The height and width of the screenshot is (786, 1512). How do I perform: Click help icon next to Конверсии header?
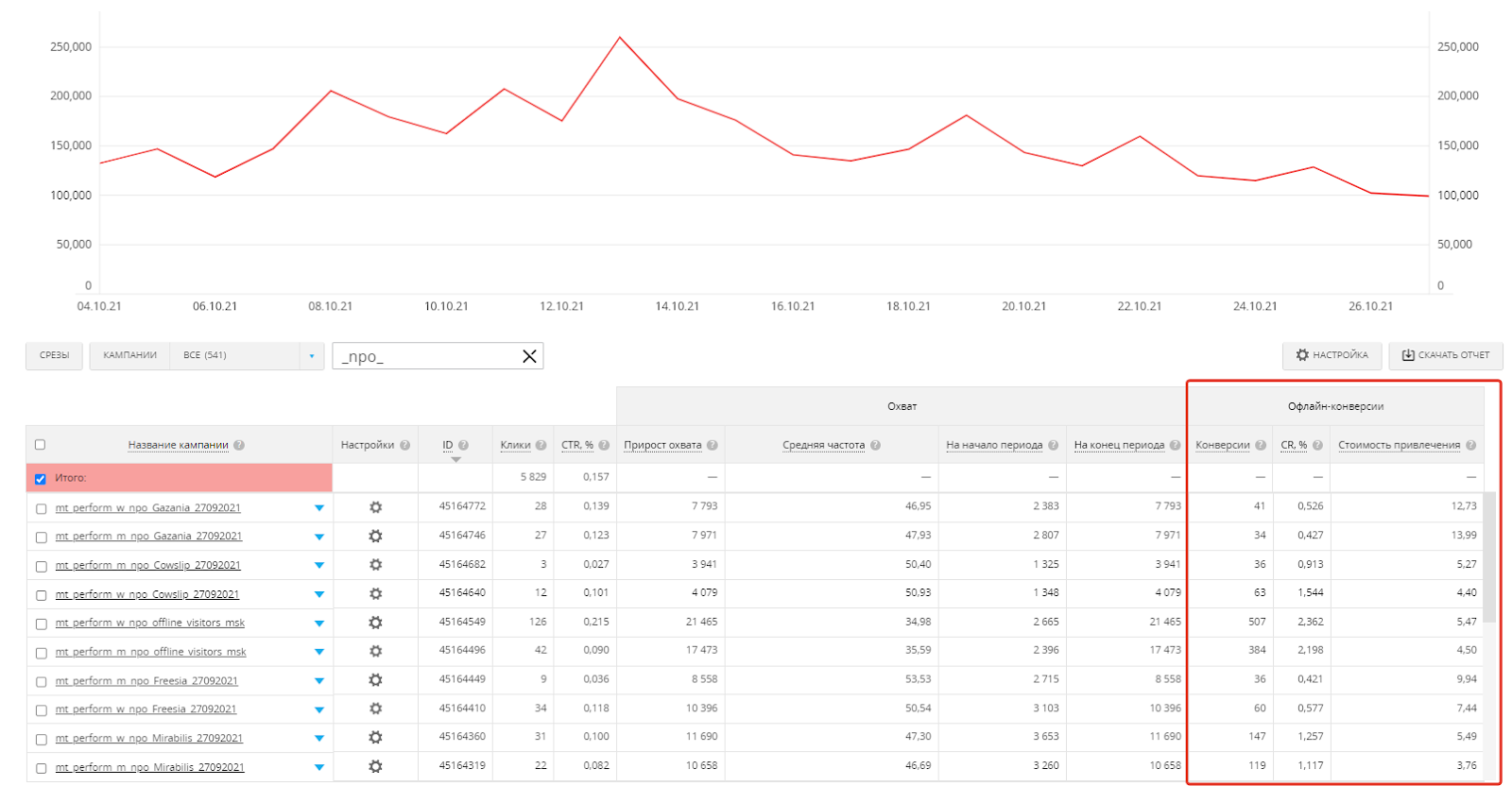(x=1260, y=445)
